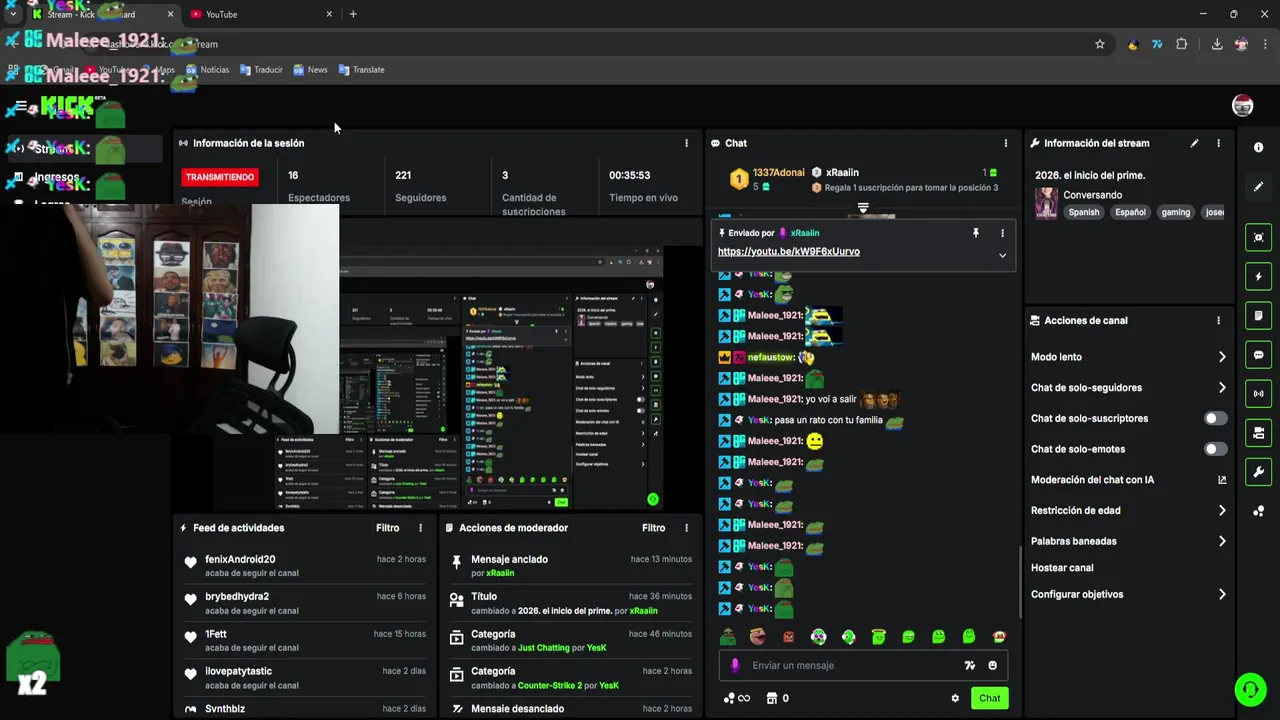Click the wrench tools icon in right sidebar
The width and height of the screenshot is (1280, 720).
tap(1258, 472)
